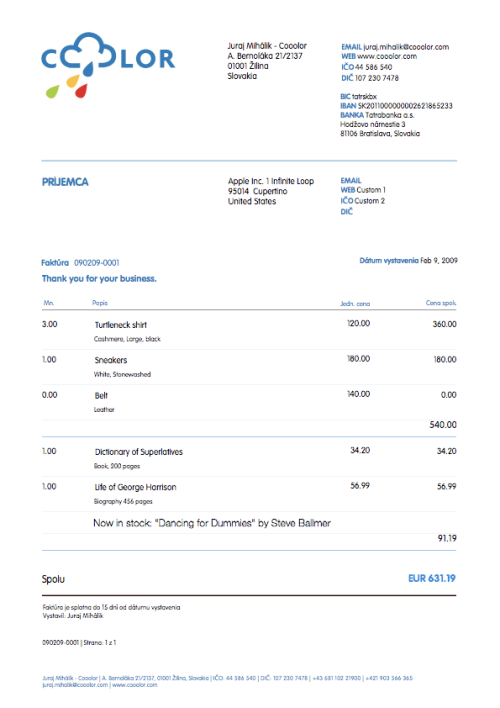Open footer www.cooolor.com link

135,685
